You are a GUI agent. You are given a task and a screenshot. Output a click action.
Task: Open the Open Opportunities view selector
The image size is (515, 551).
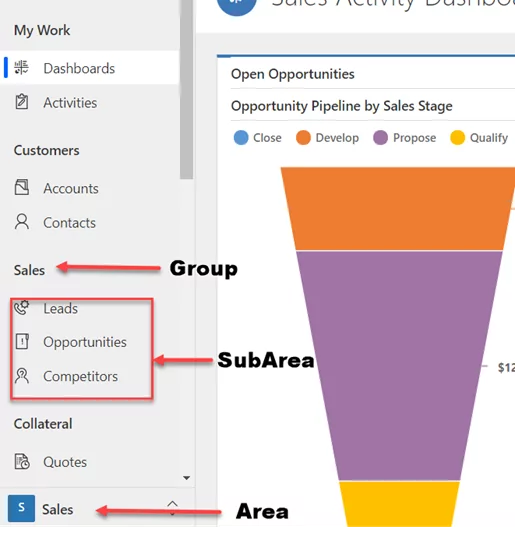(x=293, y=74)
